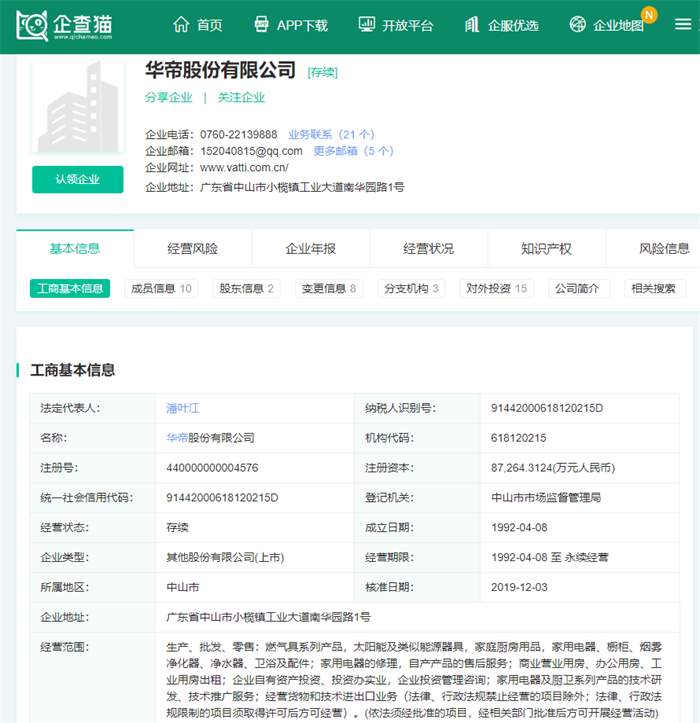Click the company placeholder building image
Viewport: 700px width, 723px height.
point(77,107)
